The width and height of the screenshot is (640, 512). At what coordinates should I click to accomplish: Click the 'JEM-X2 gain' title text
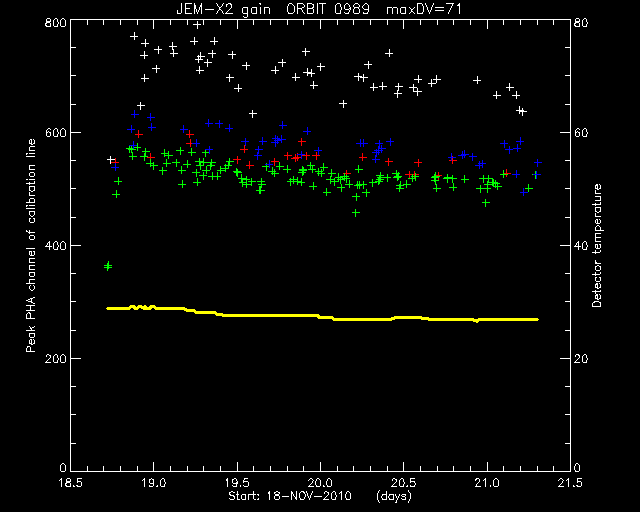(x=223, y=9)
